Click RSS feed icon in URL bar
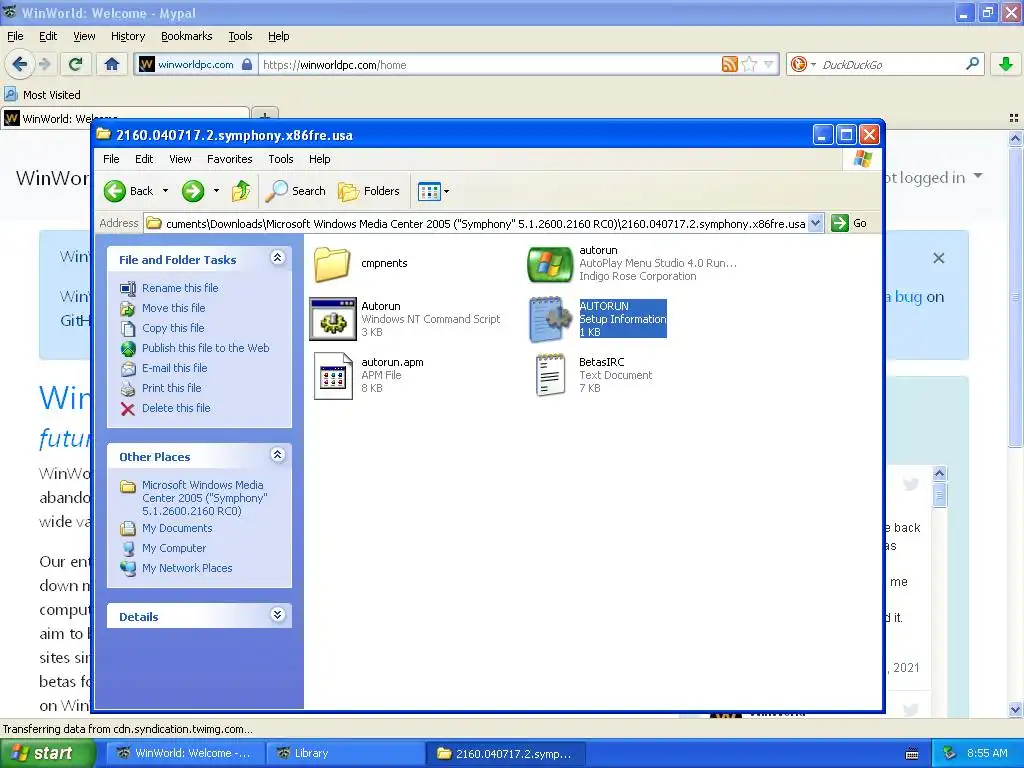Screen dimensions: 1024x768 [x=729, y=64]
